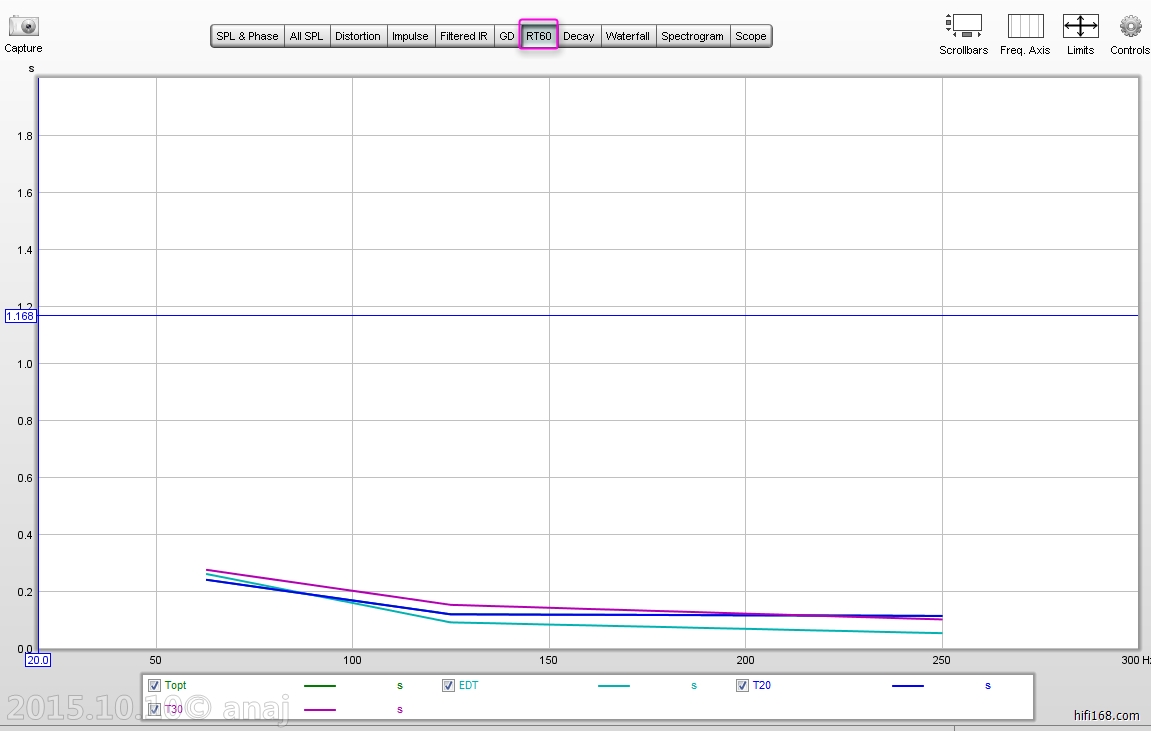Select the Scope tab

pos(750,36)
